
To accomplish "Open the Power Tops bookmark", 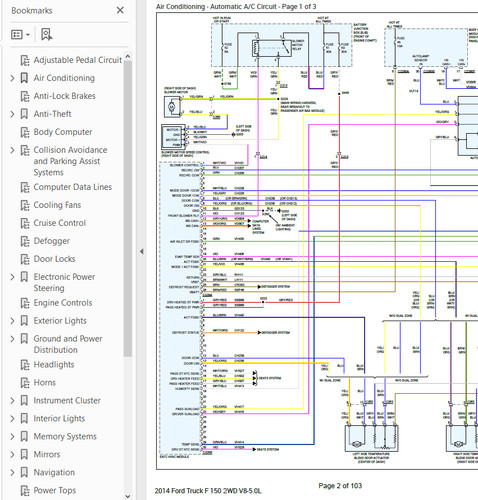I will [x=55, y=491].
